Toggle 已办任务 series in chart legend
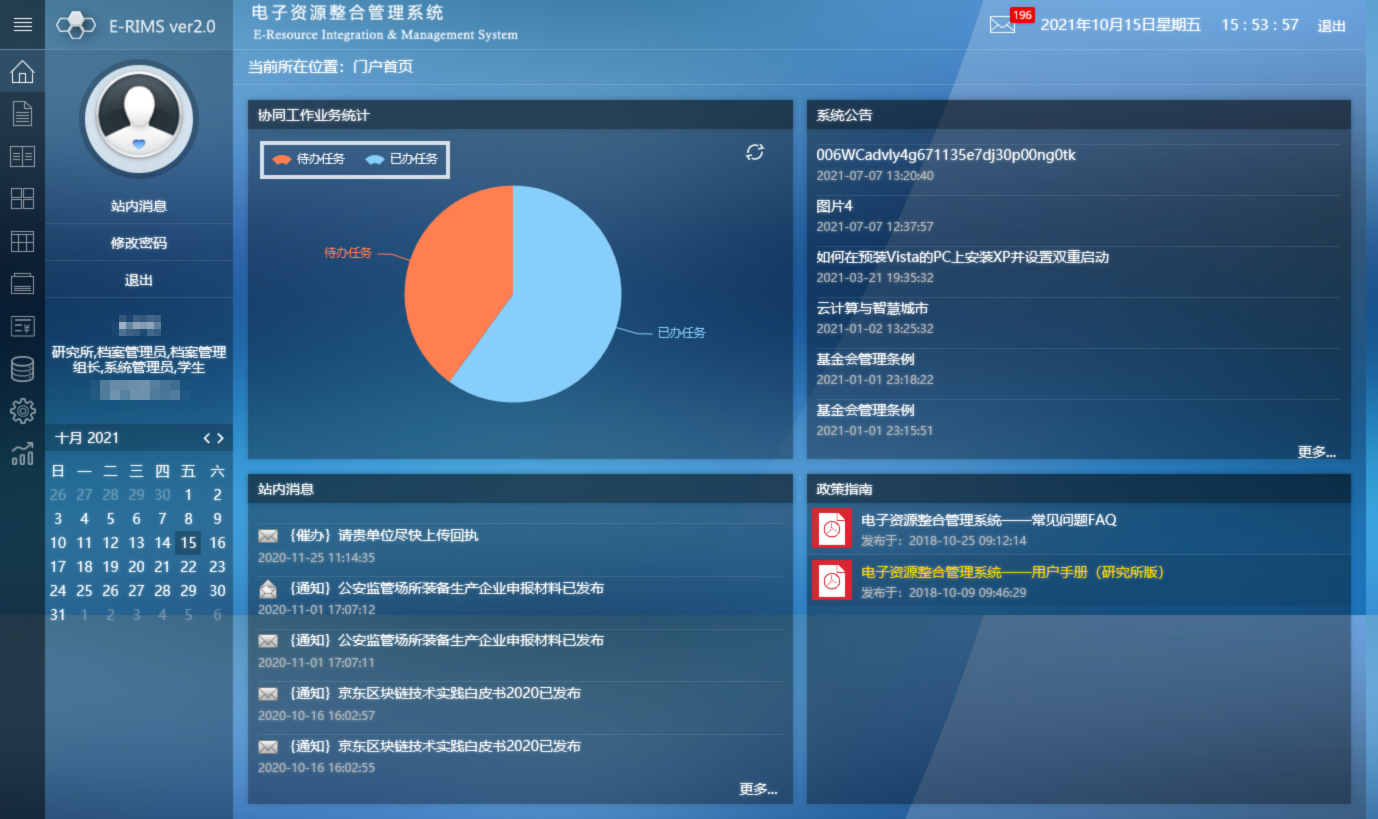Screen dimensions: 1378x819 click(x=402, y=159)
